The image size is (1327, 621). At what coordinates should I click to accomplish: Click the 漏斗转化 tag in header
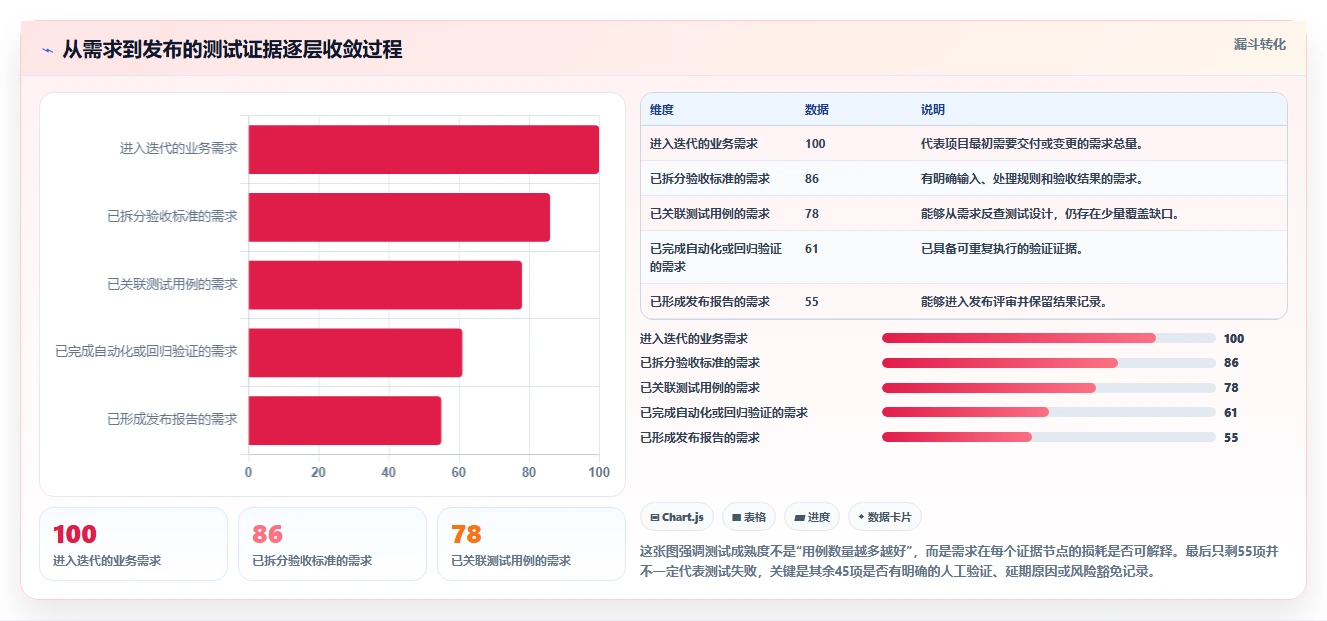(x=1259, y=45)
